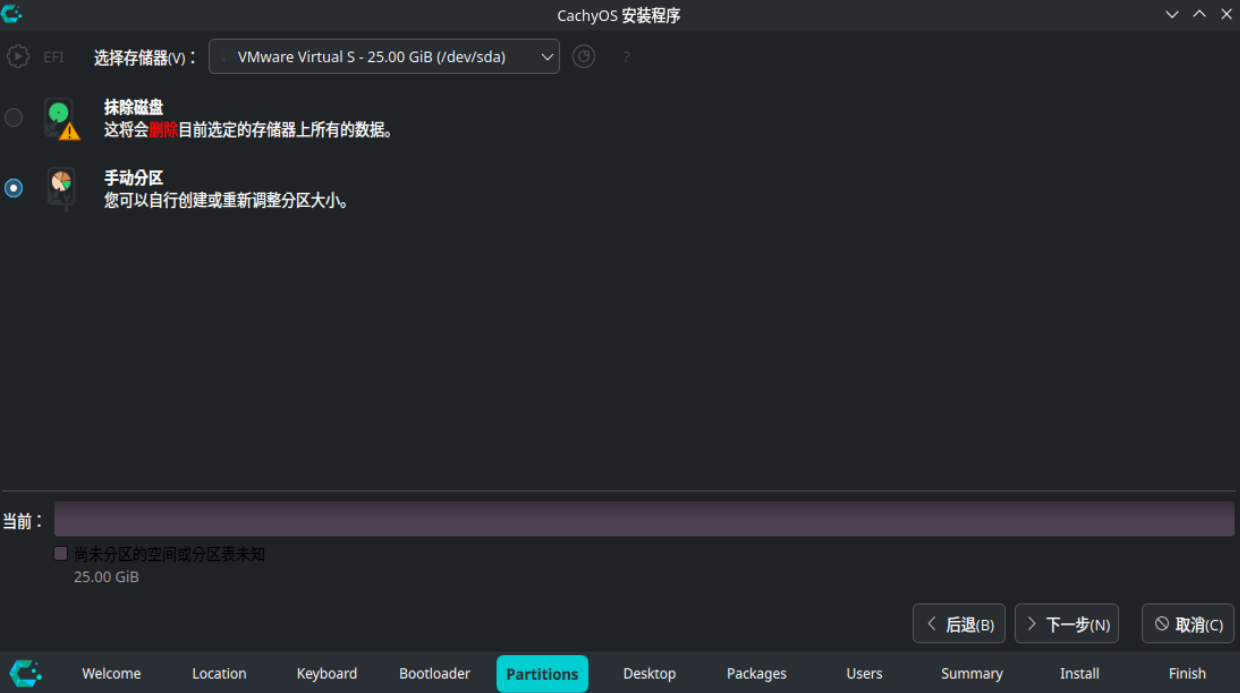Viewport: 1240px width, 693px height.
Task: Click the unpartitioned space legend square
Action: coord(61,554)
